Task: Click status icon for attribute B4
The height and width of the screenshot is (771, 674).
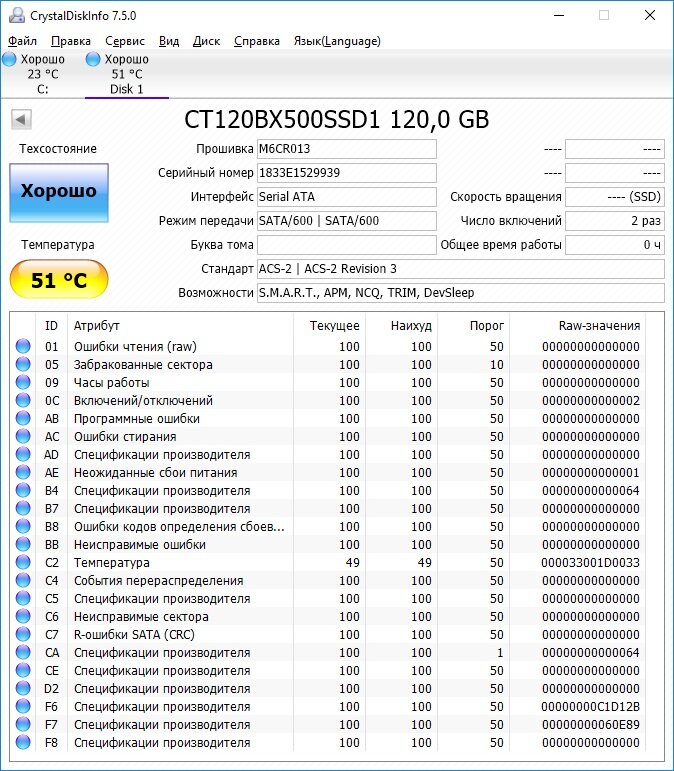Action: point(23,490)
